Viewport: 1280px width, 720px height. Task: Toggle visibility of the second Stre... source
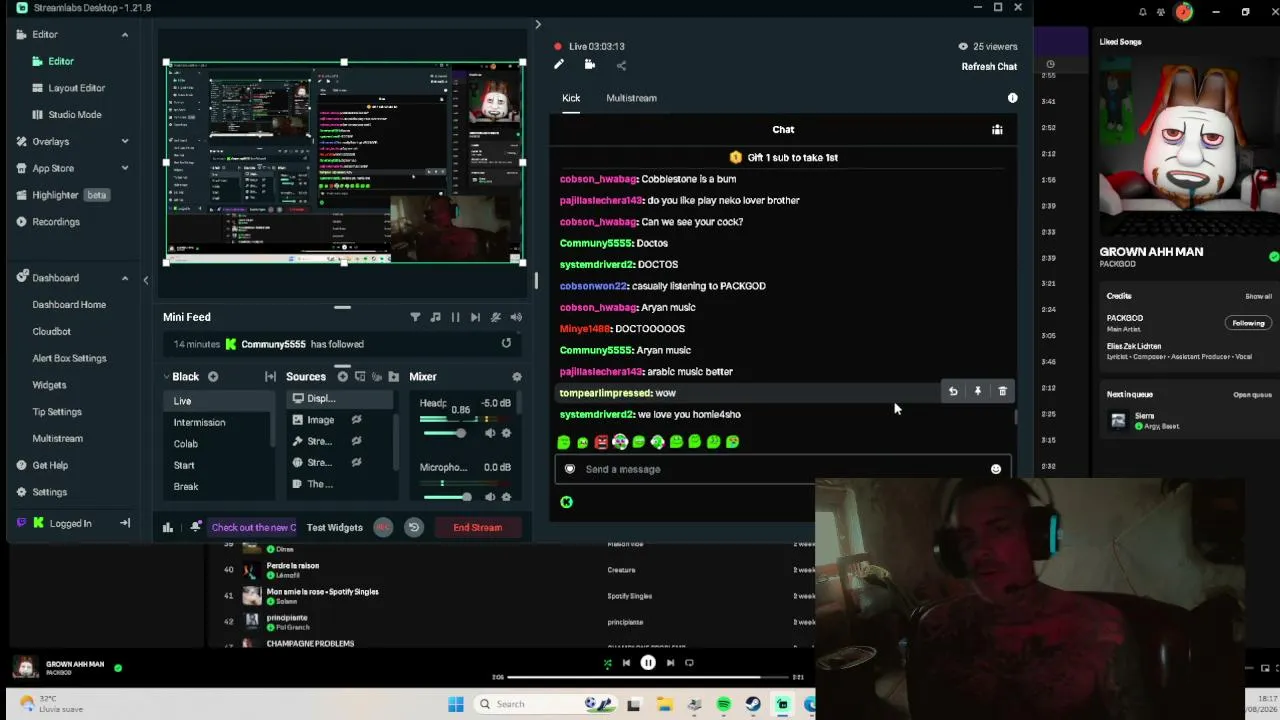(356, 462)
